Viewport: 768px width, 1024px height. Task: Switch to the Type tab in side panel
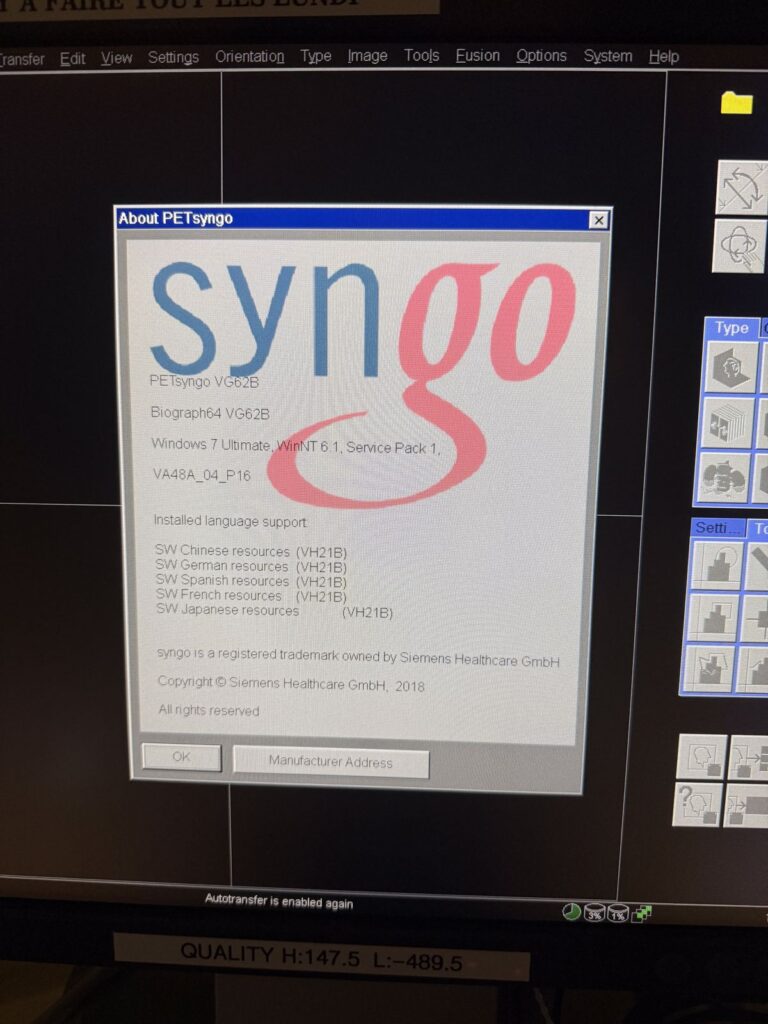click(731, 328)
